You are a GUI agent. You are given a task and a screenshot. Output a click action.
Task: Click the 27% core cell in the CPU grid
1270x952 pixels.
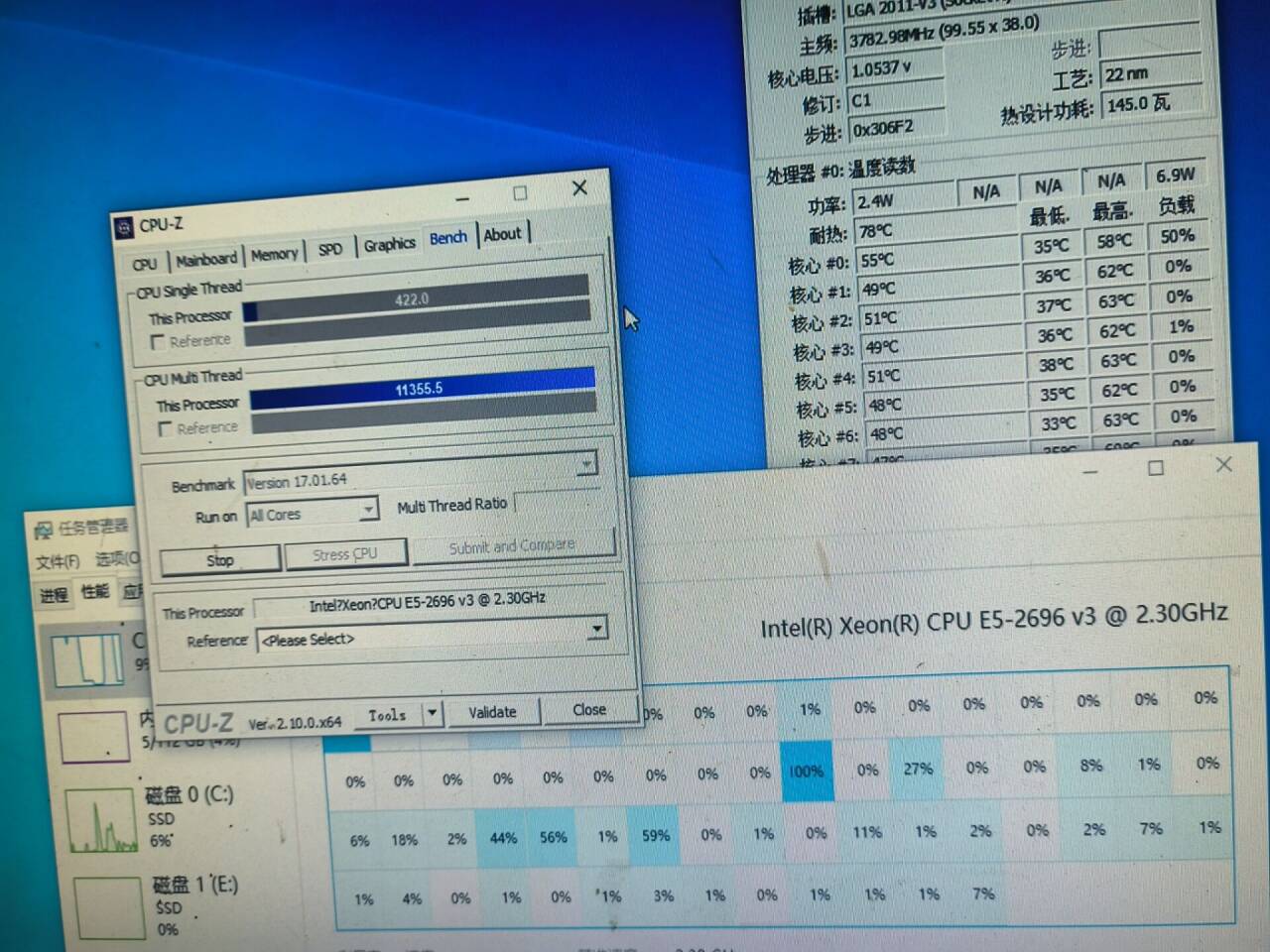point(918,769)
